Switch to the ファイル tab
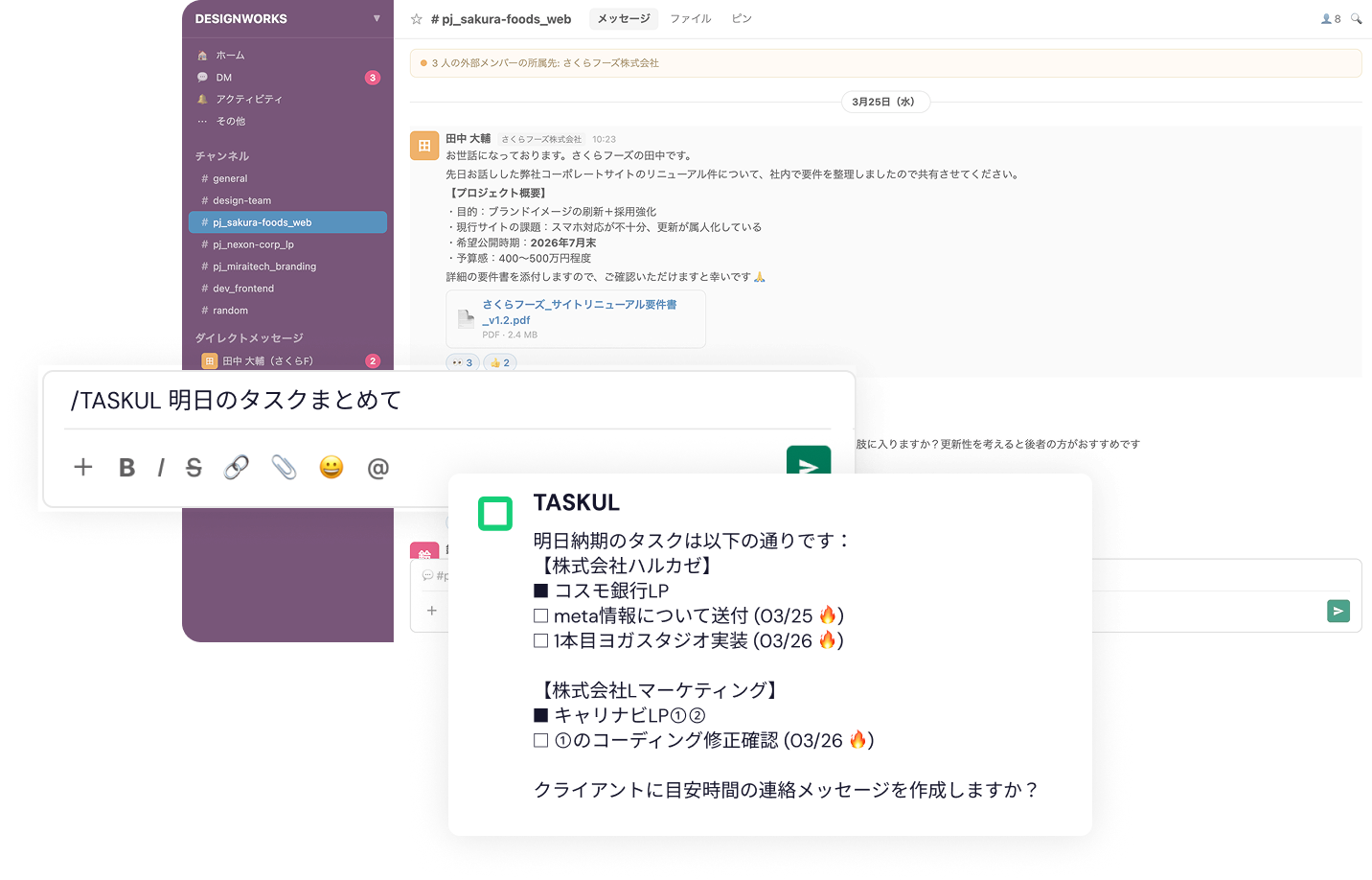The height and width of the screenshot is (880, 1372). 690,18
